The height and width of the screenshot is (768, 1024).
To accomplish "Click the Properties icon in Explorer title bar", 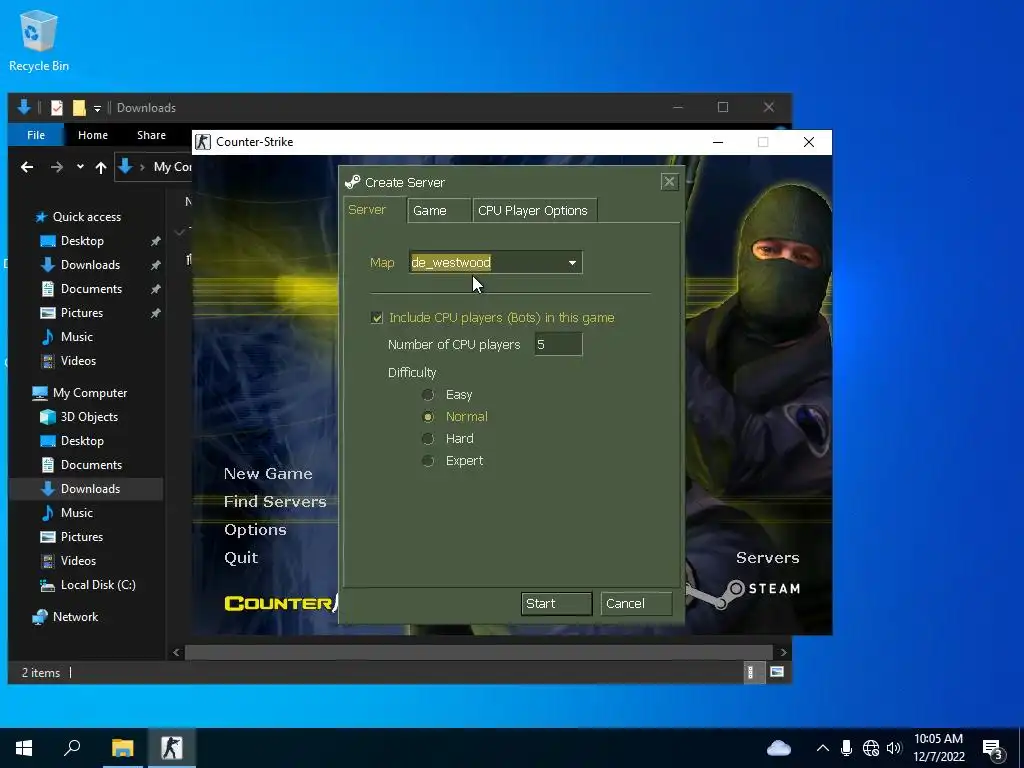I will pyautogui.click(x=57, y=108).
